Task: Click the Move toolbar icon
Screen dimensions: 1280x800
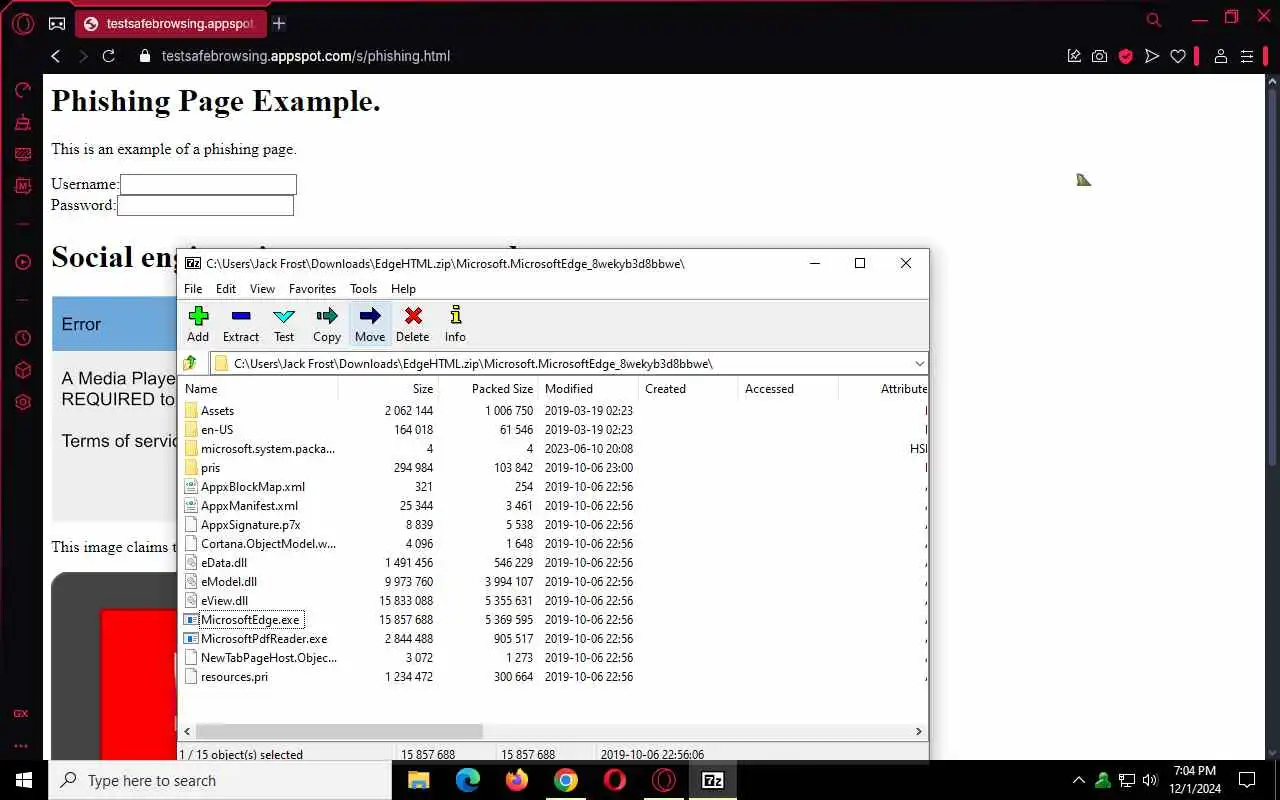Action: 370,324
